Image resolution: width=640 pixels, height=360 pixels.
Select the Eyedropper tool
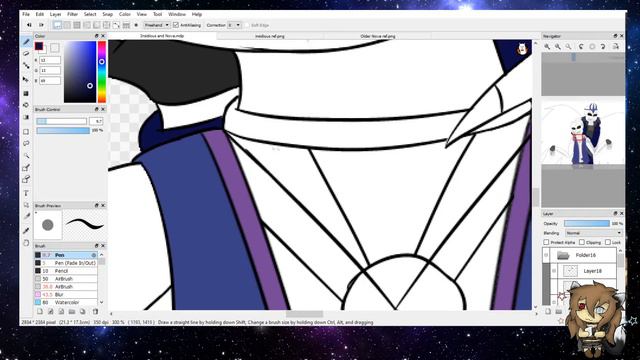[x=26, y=231]
